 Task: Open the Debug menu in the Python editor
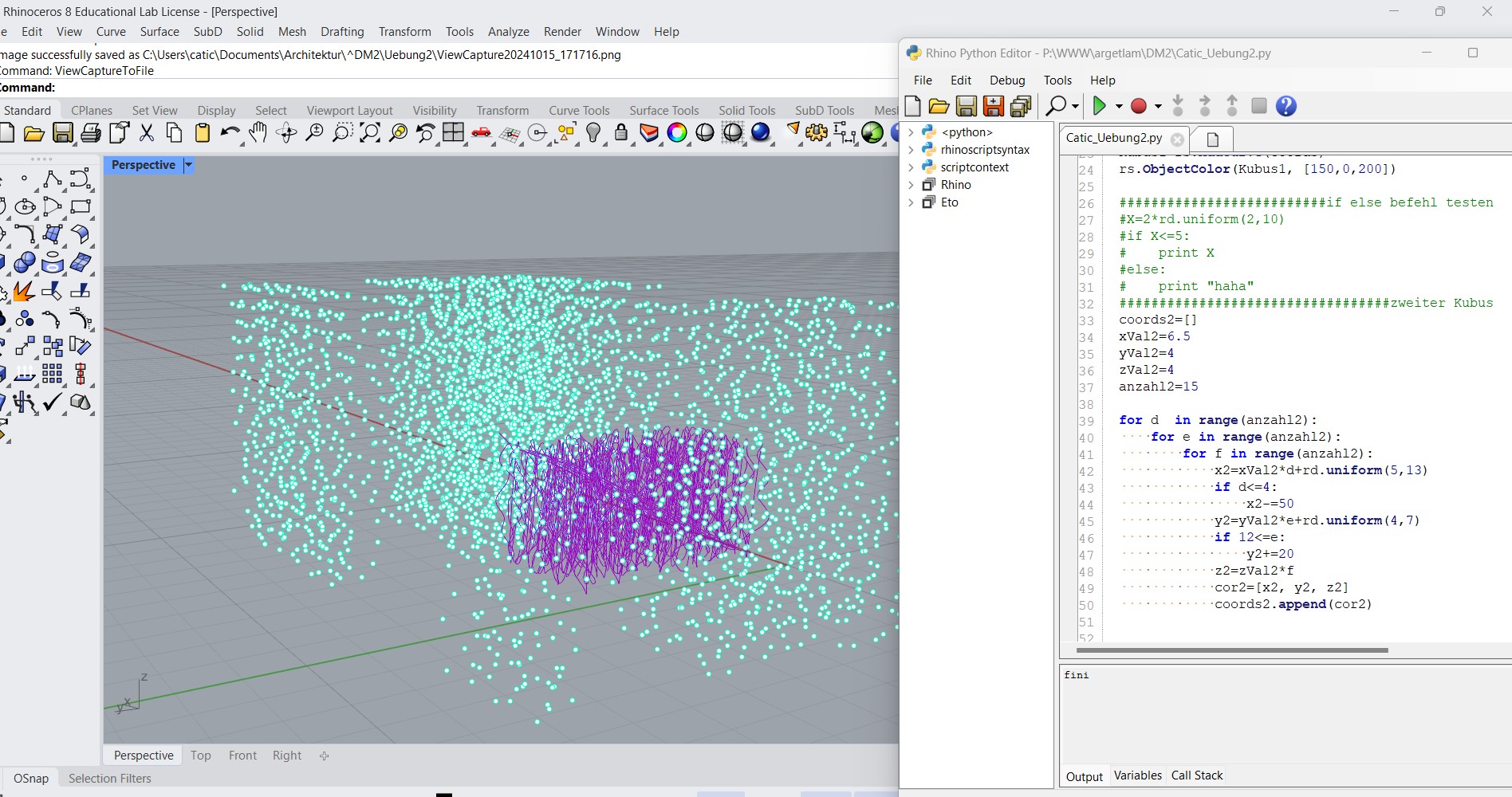(1006, 80)
